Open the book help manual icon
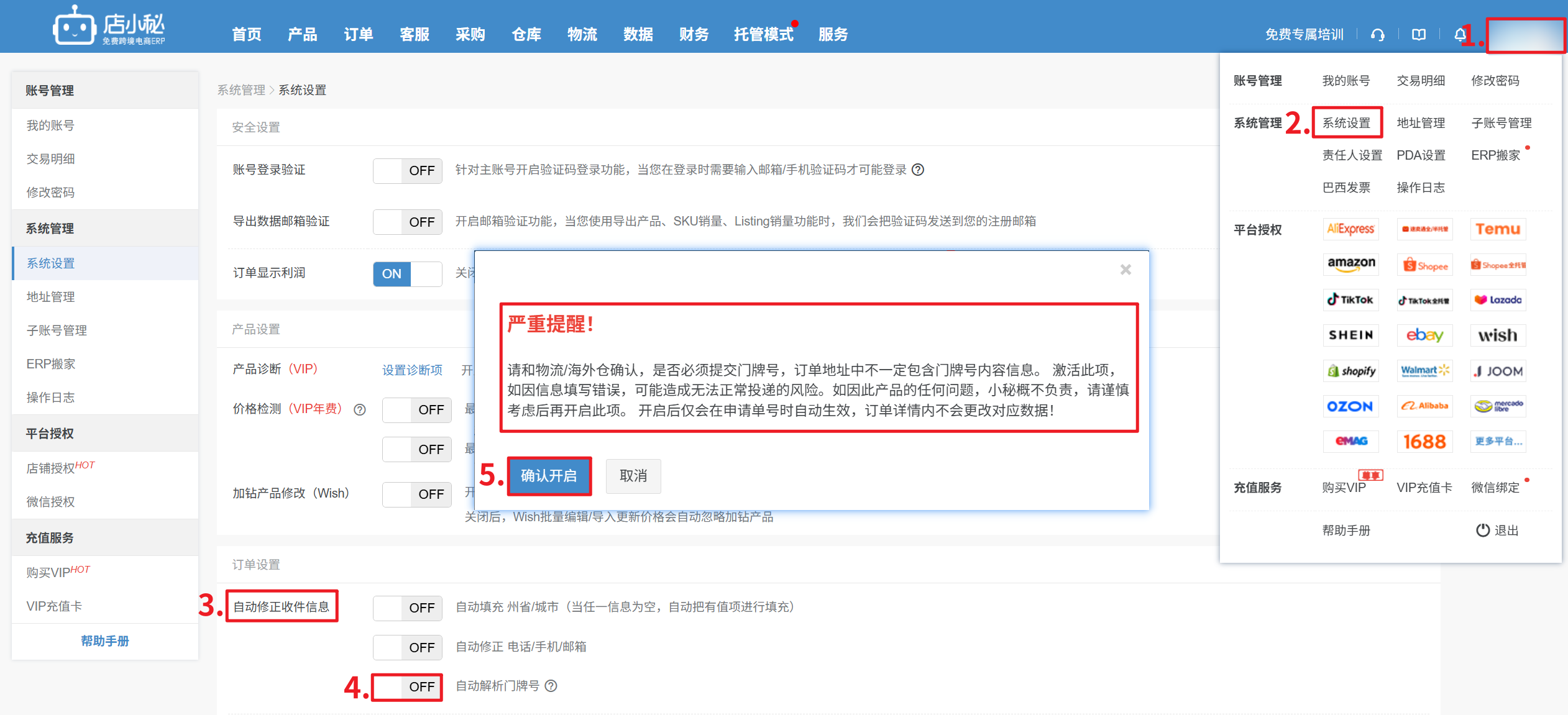Viewport: 1568px width, 715px height. (1419, 35)
